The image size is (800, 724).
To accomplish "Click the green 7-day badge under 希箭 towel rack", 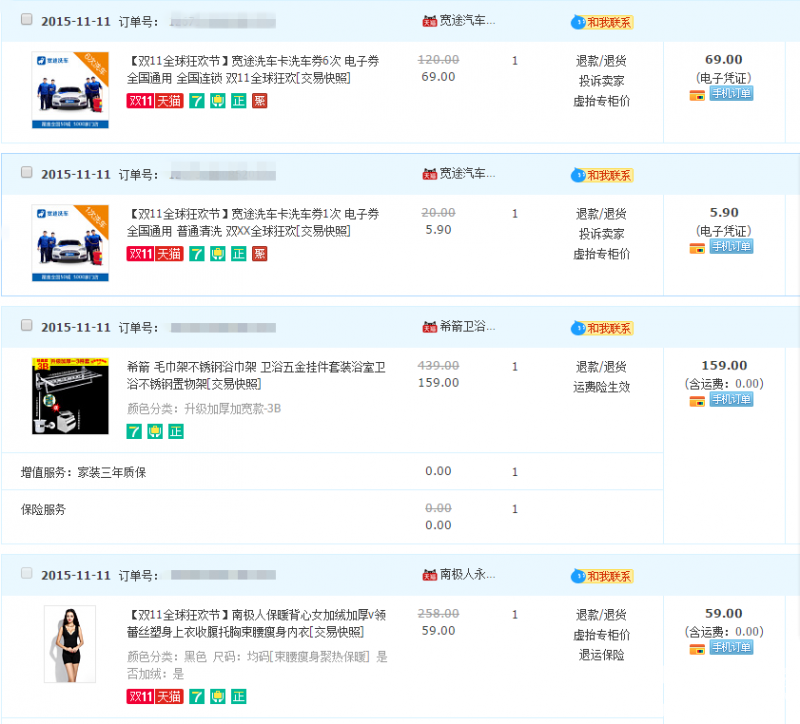I will (134, 431).
